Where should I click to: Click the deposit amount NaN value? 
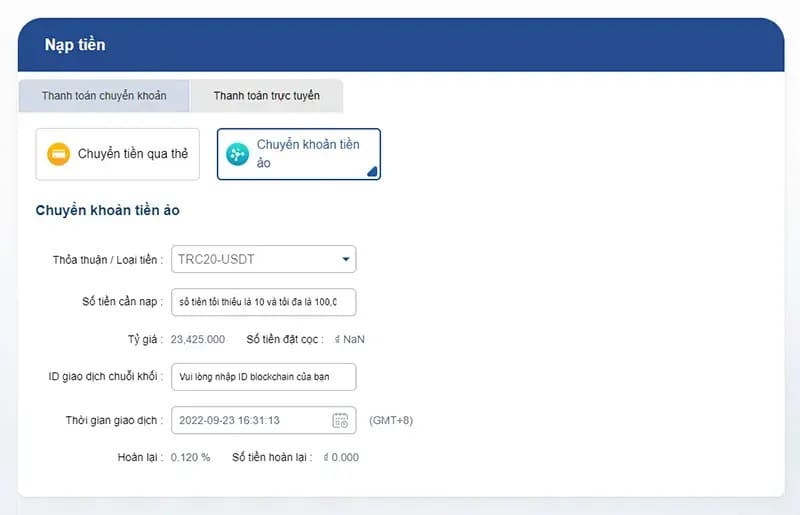[x=350, y=339]
